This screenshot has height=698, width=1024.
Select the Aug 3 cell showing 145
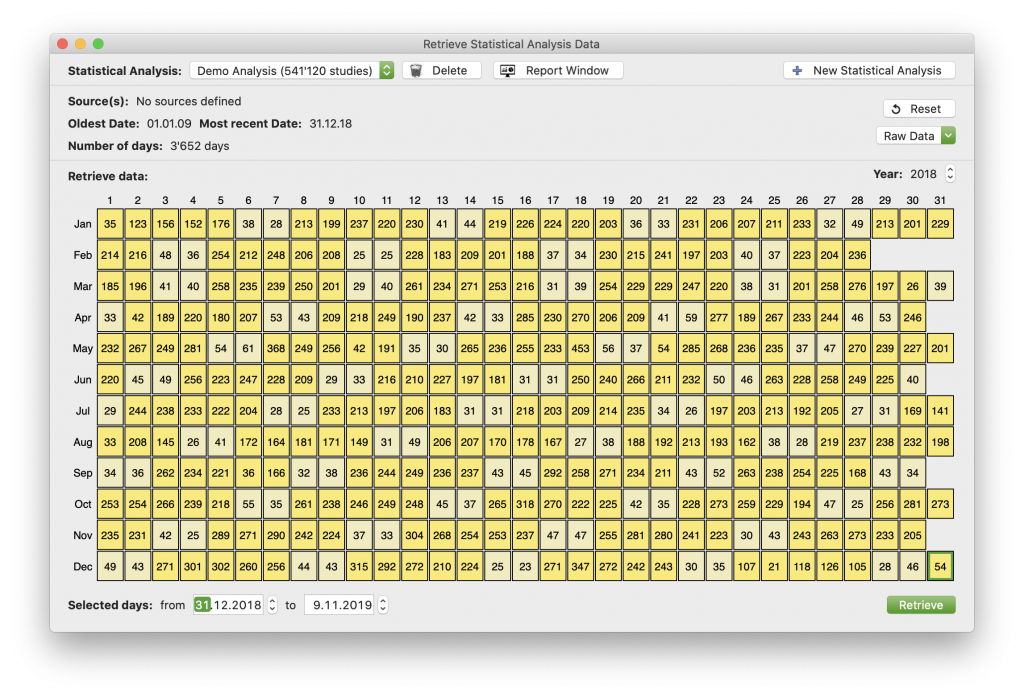(x=165, y=442)
